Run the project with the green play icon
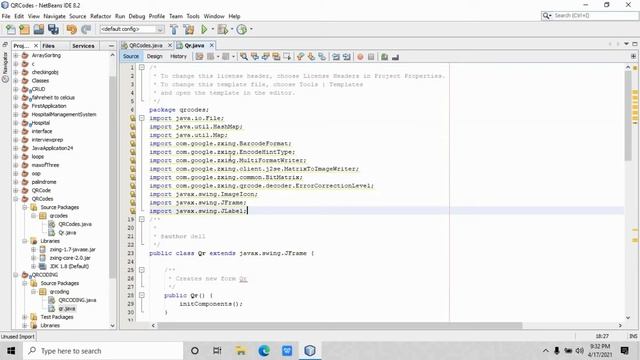Viewport: 640px width, 360px height. 204,29
